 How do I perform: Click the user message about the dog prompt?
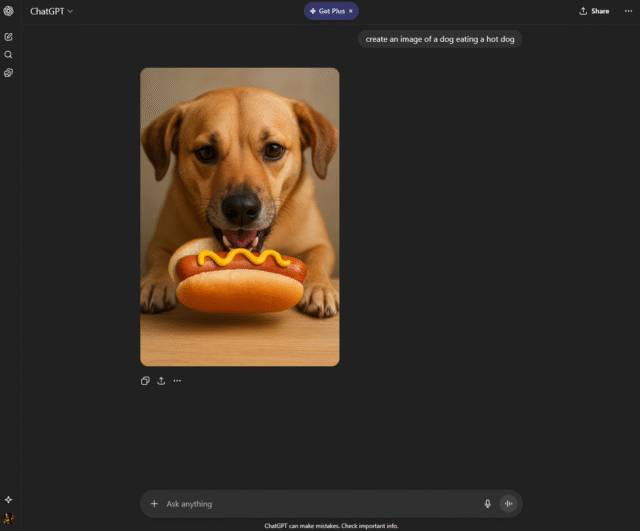pos(440,39)
